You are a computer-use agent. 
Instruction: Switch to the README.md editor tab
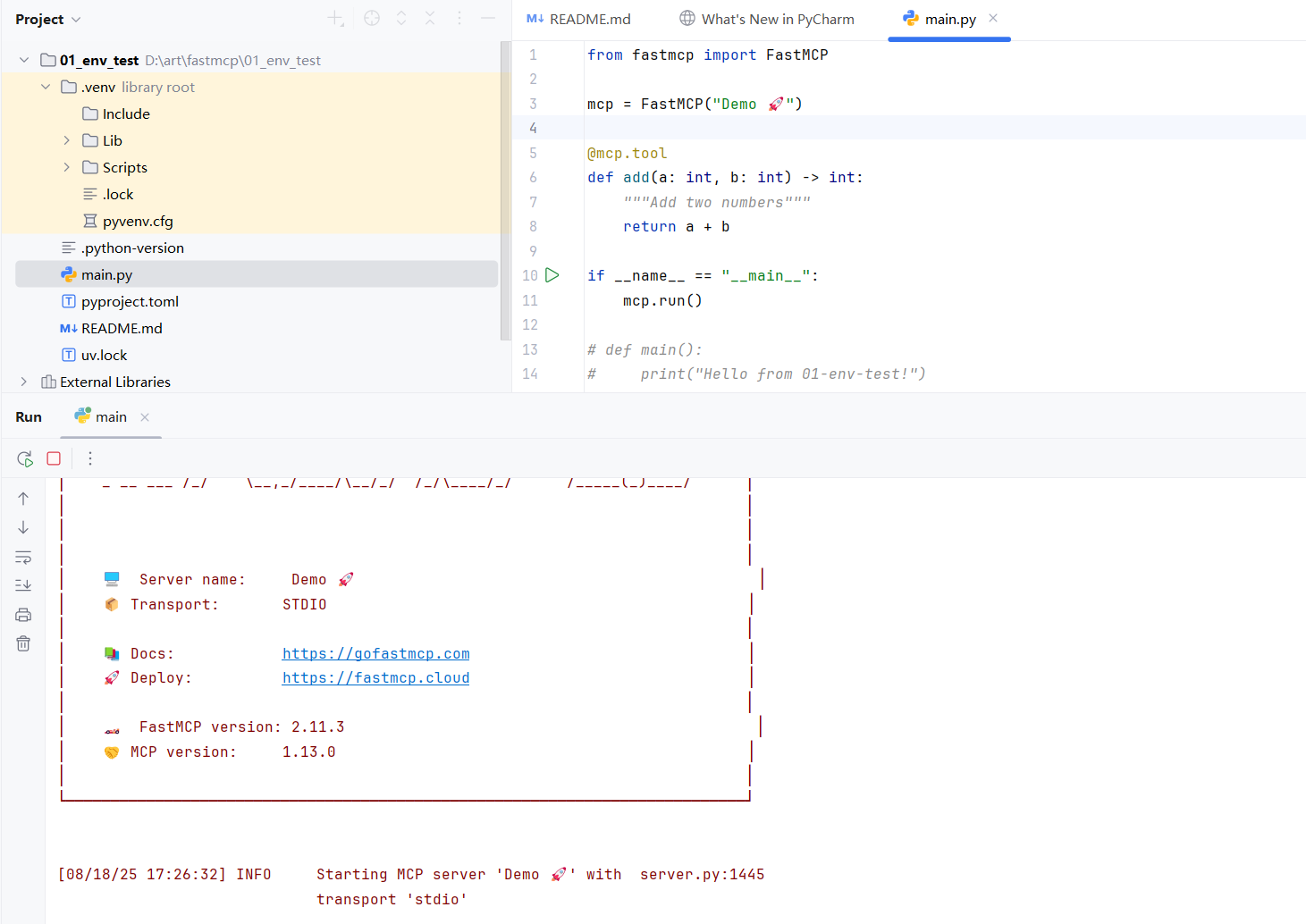point(578,19)
